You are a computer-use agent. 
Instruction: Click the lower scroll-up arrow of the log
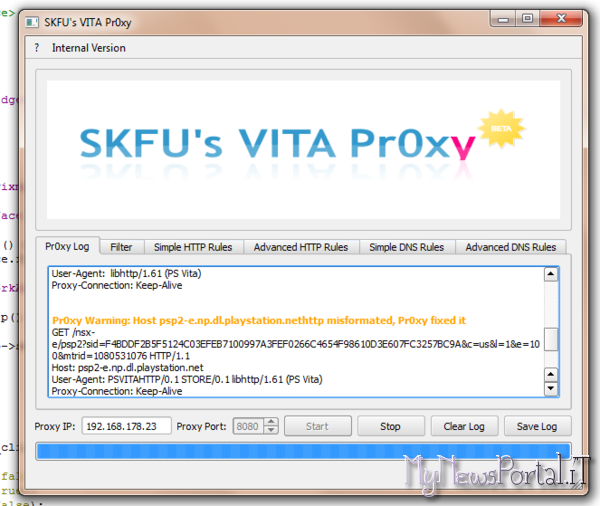551,374
